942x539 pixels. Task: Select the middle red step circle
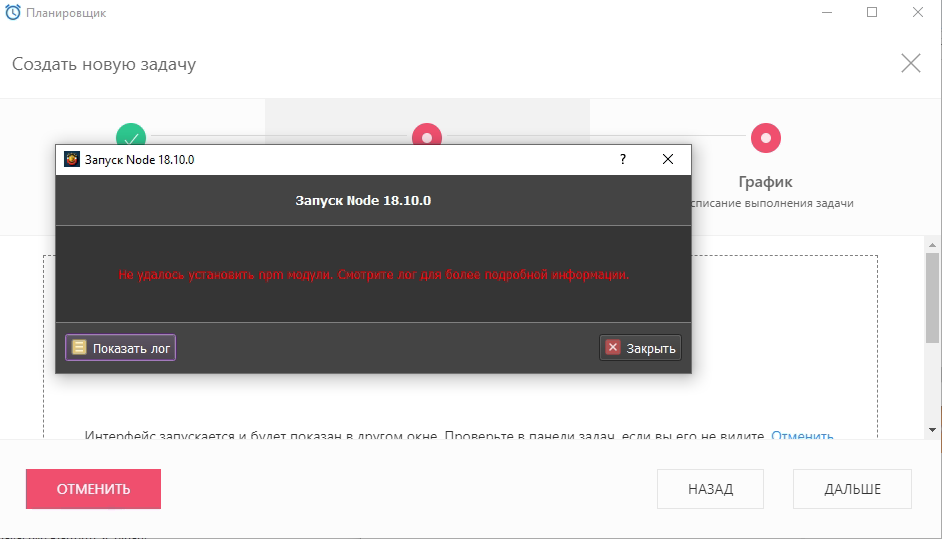427,135
